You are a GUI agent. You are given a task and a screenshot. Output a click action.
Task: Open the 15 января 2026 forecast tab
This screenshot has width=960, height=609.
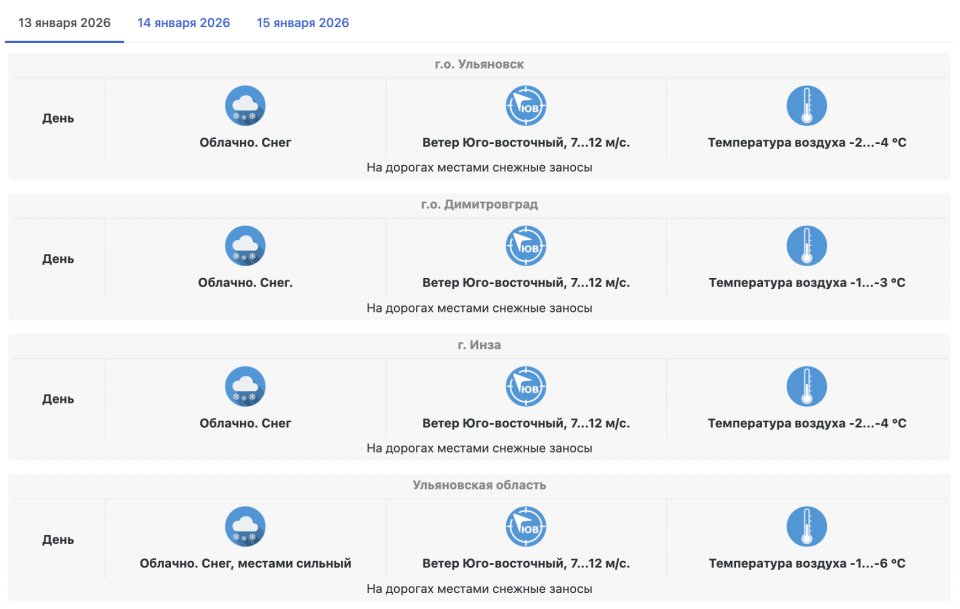coord(303,23)
